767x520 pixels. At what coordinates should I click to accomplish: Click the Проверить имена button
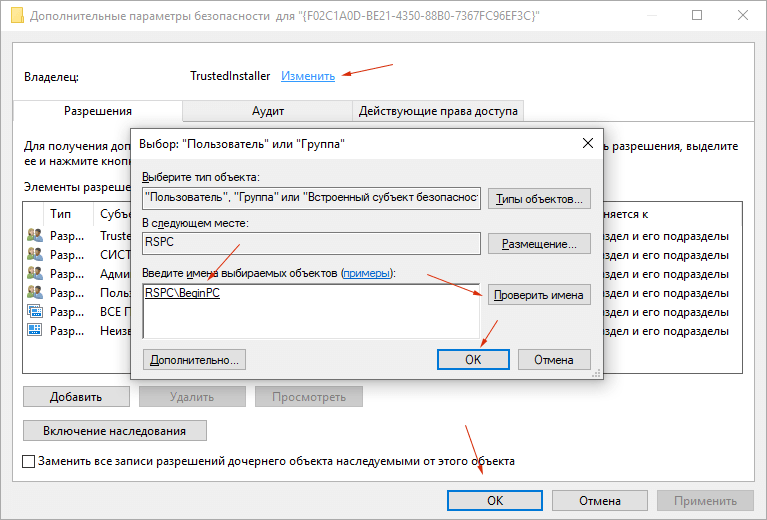click(539, 295)
